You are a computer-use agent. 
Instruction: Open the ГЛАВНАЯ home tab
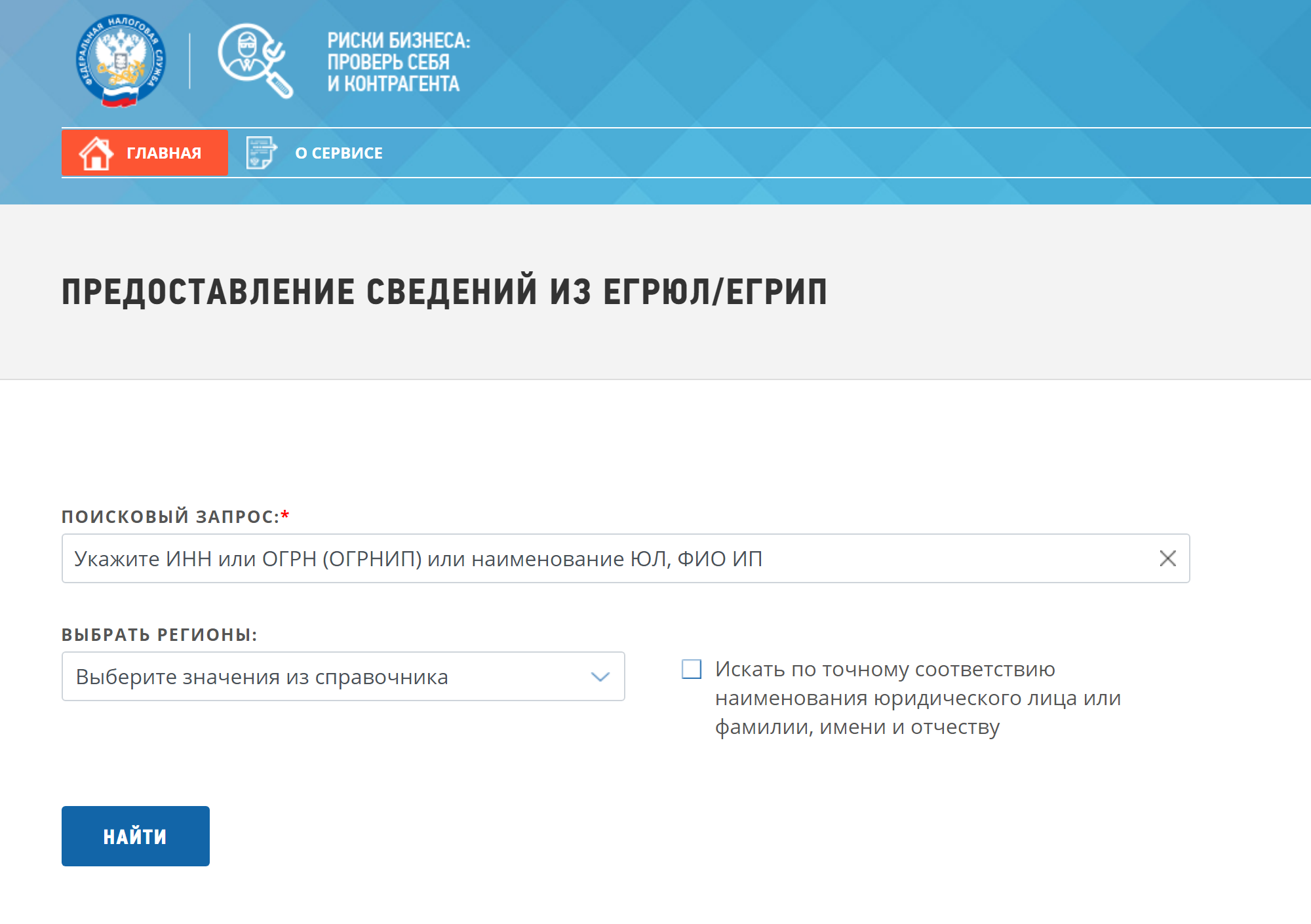pos(145,153)
